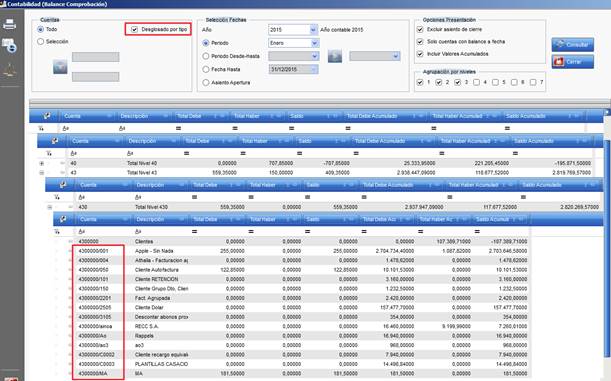611x381 pixels.
Task: Select Periodo Desde-Hasta radio button
Action: (x=206, y=56)
